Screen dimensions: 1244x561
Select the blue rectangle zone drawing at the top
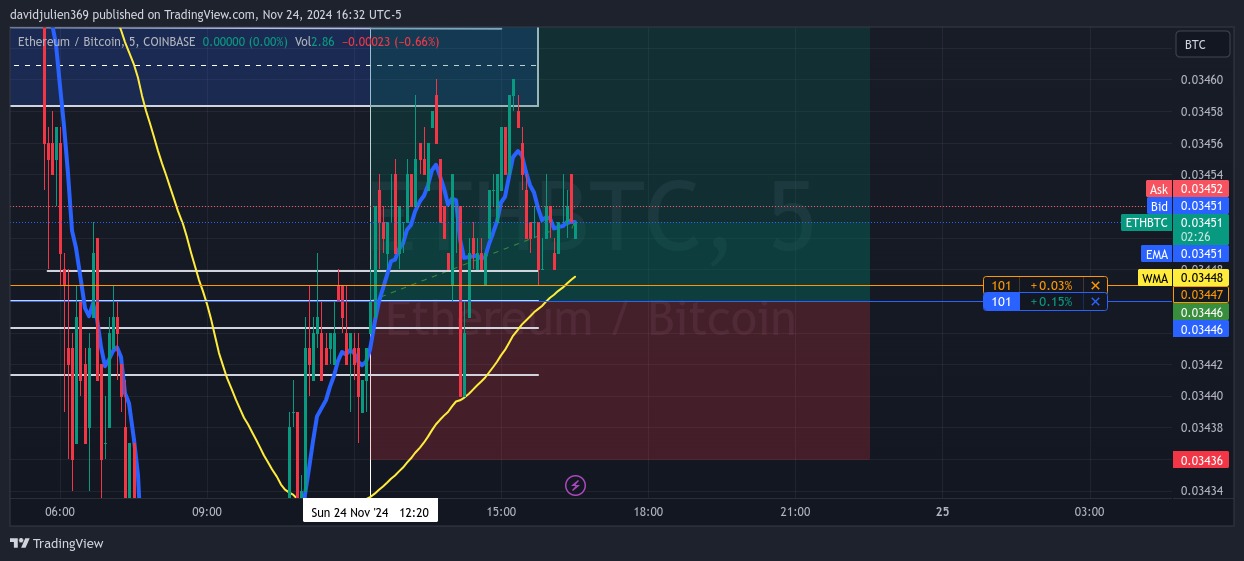274,66
